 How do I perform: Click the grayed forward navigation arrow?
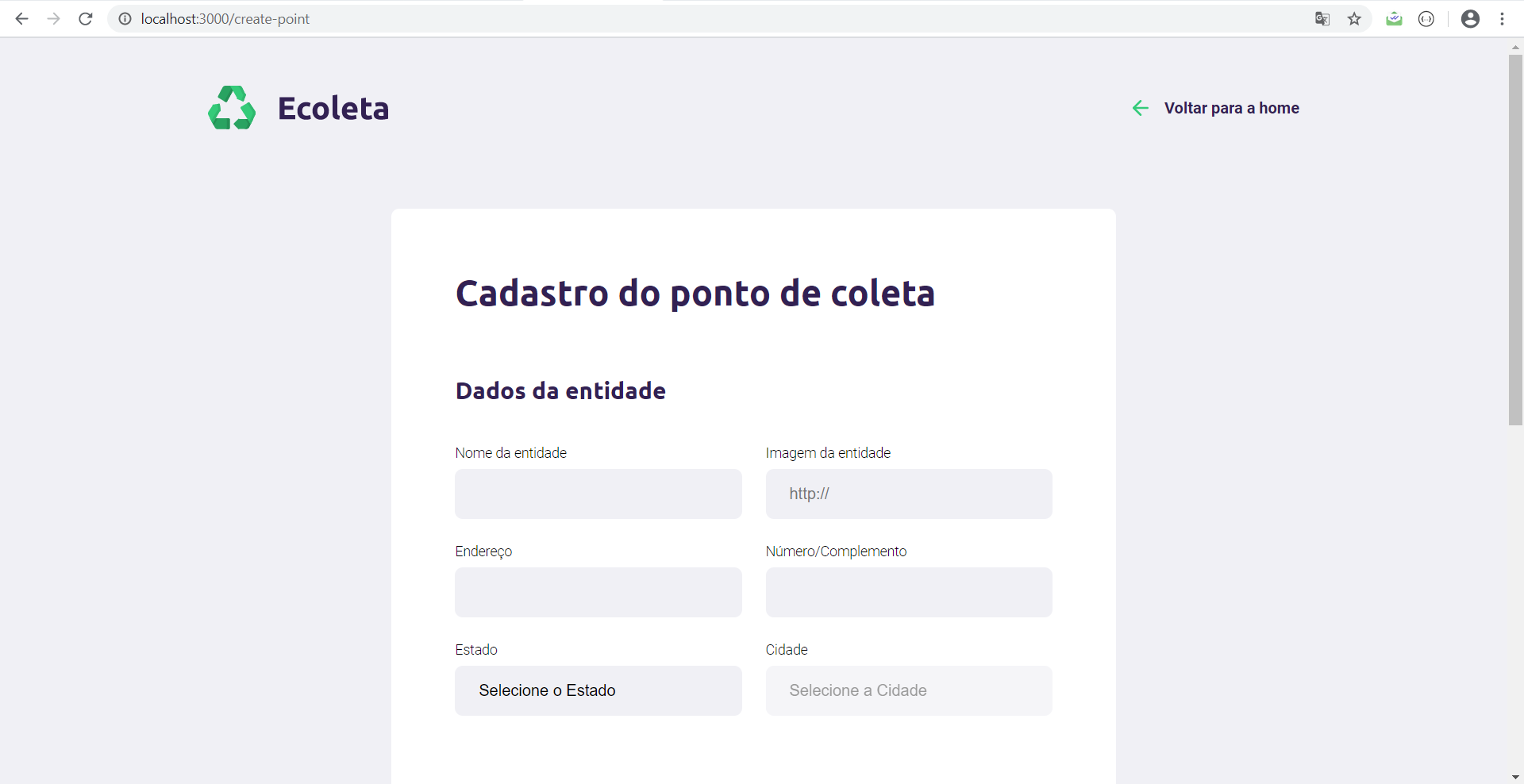[53, 18]
